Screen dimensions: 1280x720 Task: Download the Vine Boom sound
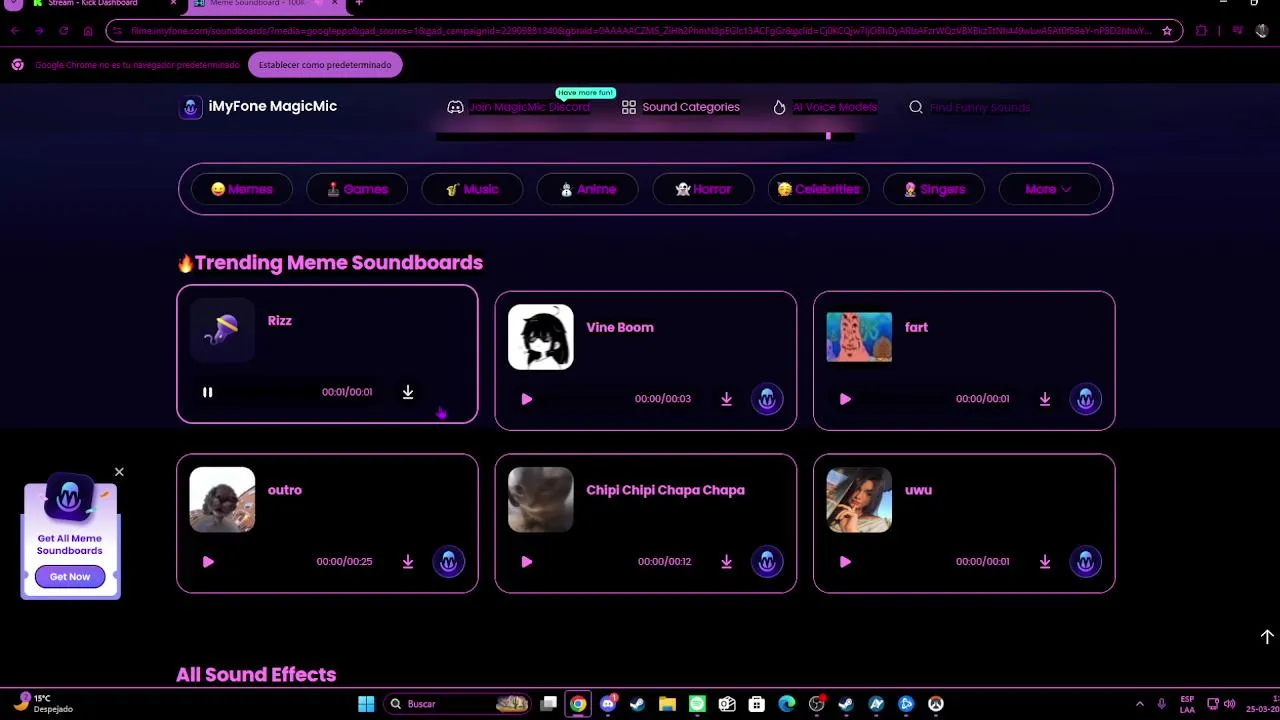pos(727,399)
